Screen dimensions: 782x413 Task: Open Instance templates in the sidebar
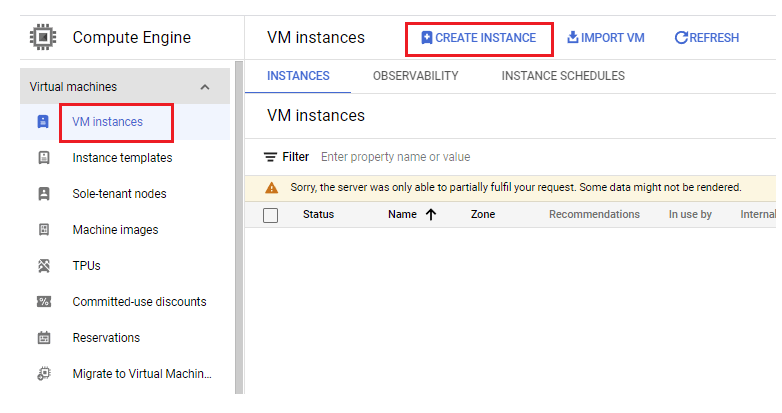click(125, 158)
